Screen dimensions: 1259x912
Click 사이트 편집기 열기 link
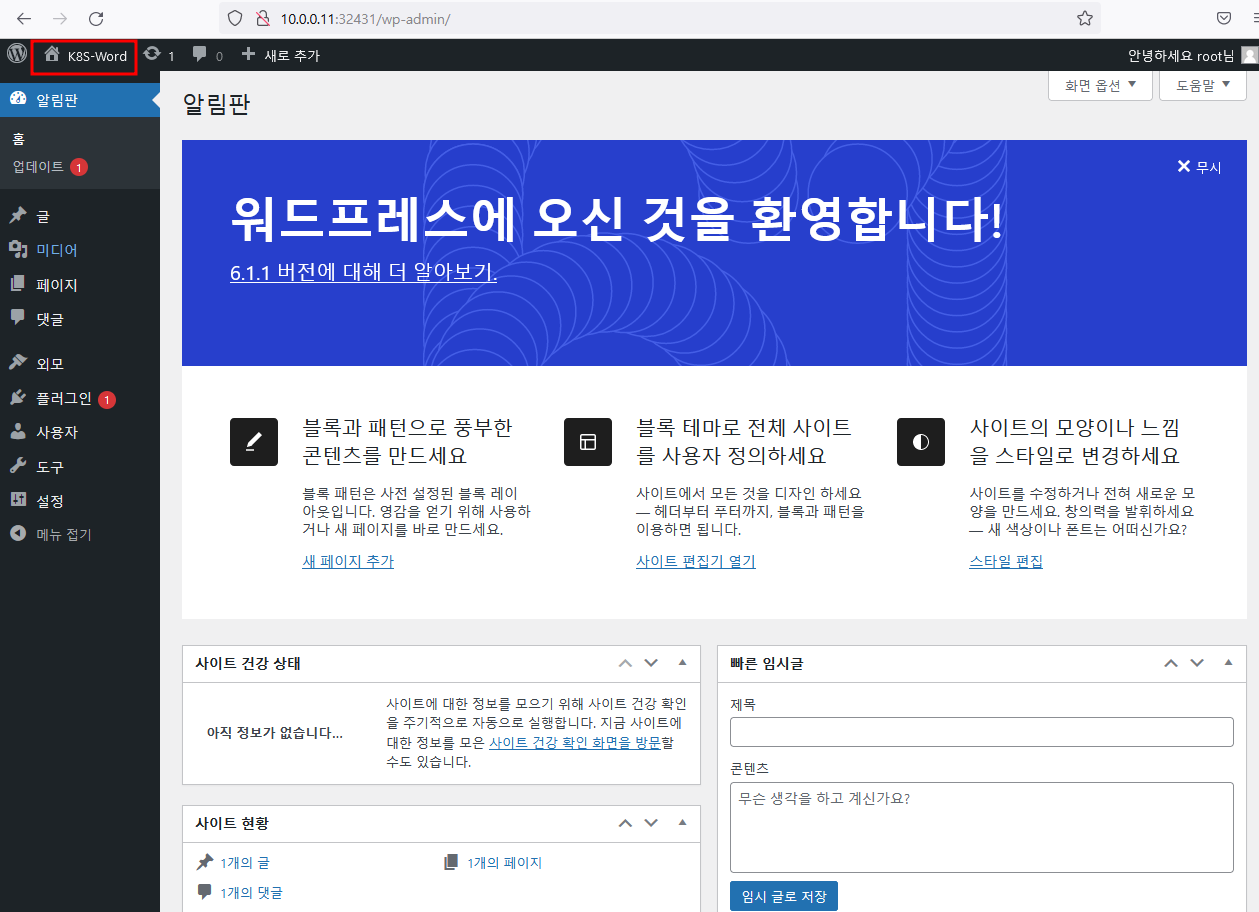click(695, 562)
